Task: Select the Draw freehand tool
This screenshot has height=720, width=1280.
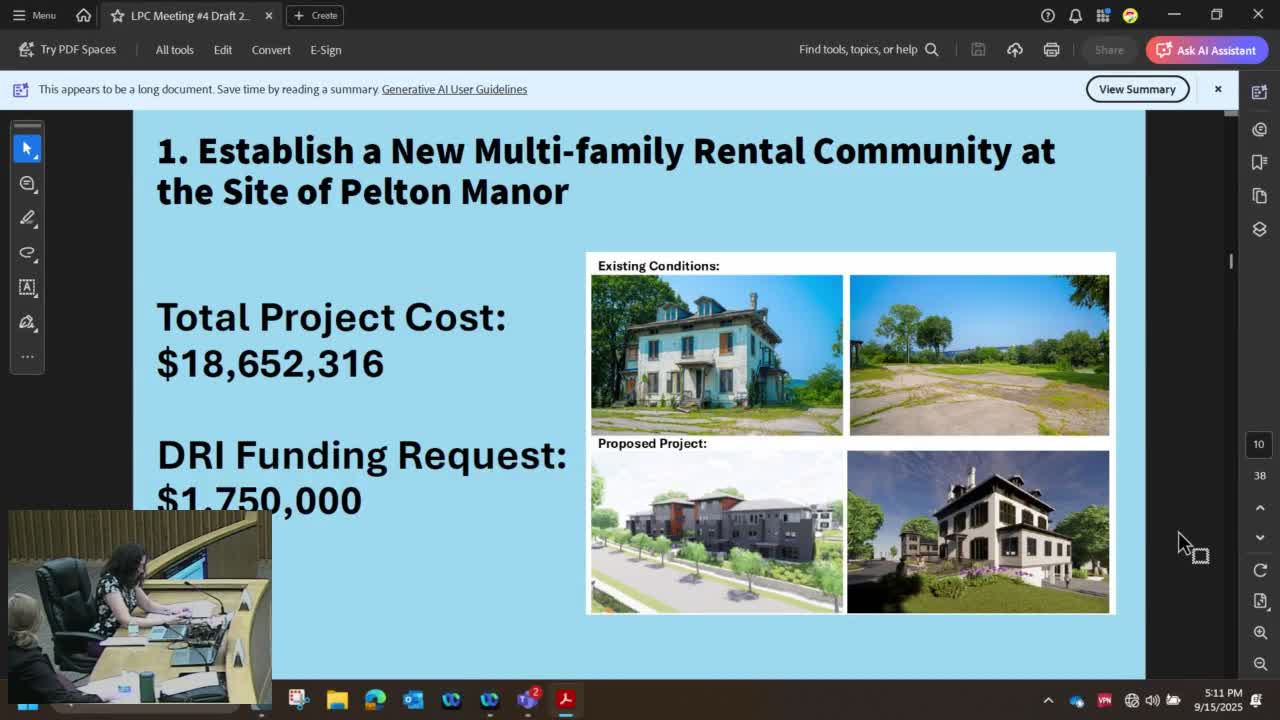Action: [x=27, y=253]
